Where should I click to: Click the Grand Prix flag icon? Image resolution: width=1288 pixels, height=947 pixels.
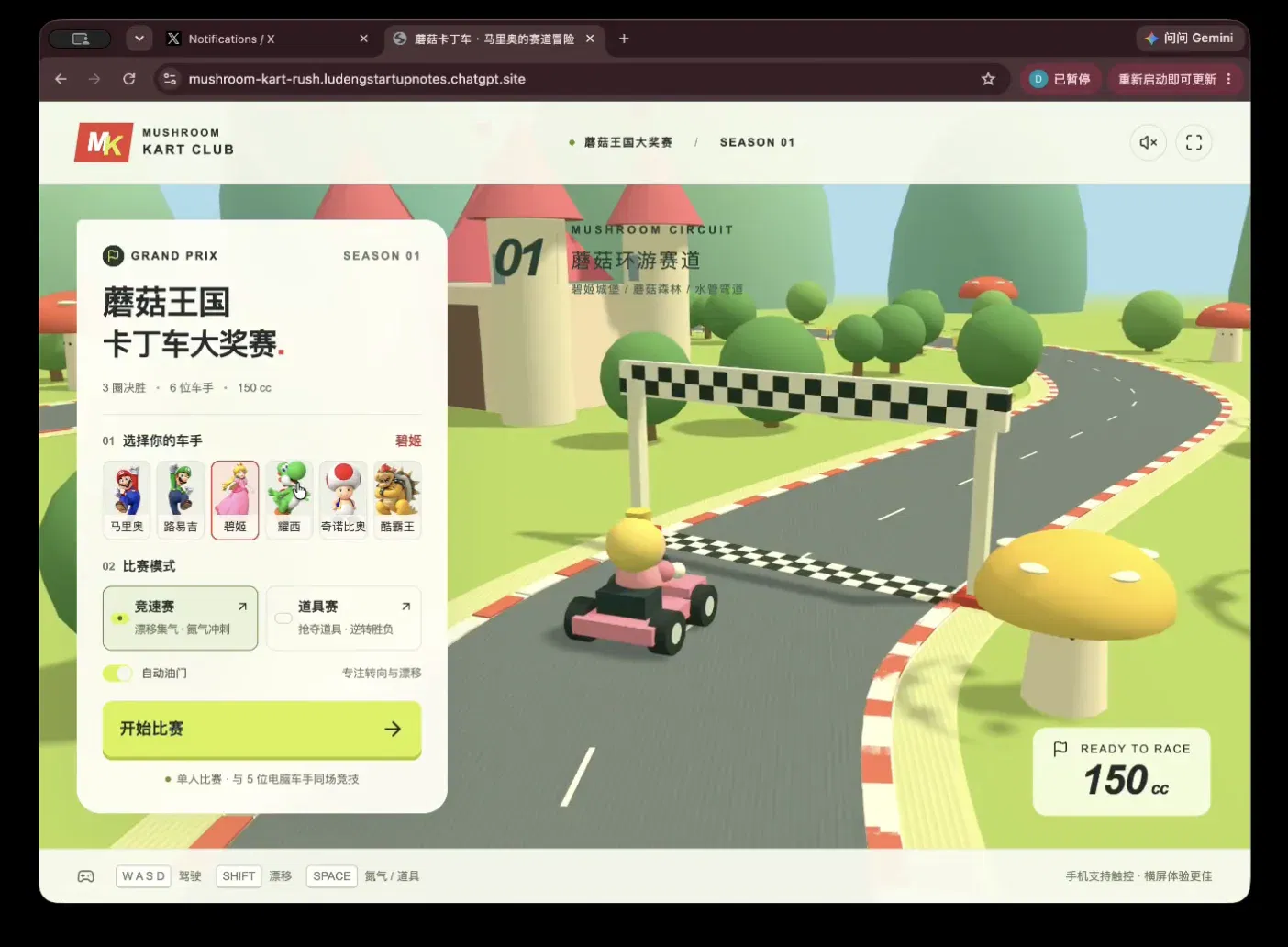point(113,256)
